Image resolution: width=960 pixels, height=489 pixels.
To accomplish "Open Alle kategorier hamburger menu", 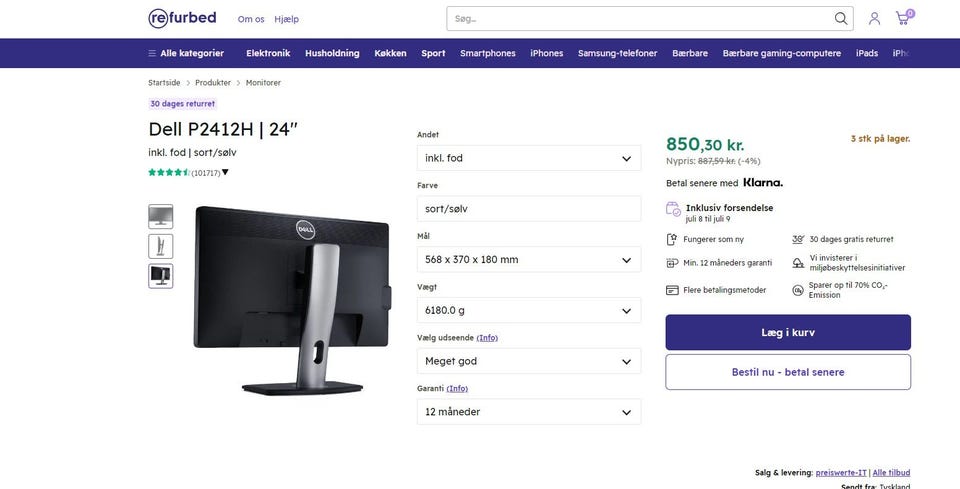I will 186,53.
